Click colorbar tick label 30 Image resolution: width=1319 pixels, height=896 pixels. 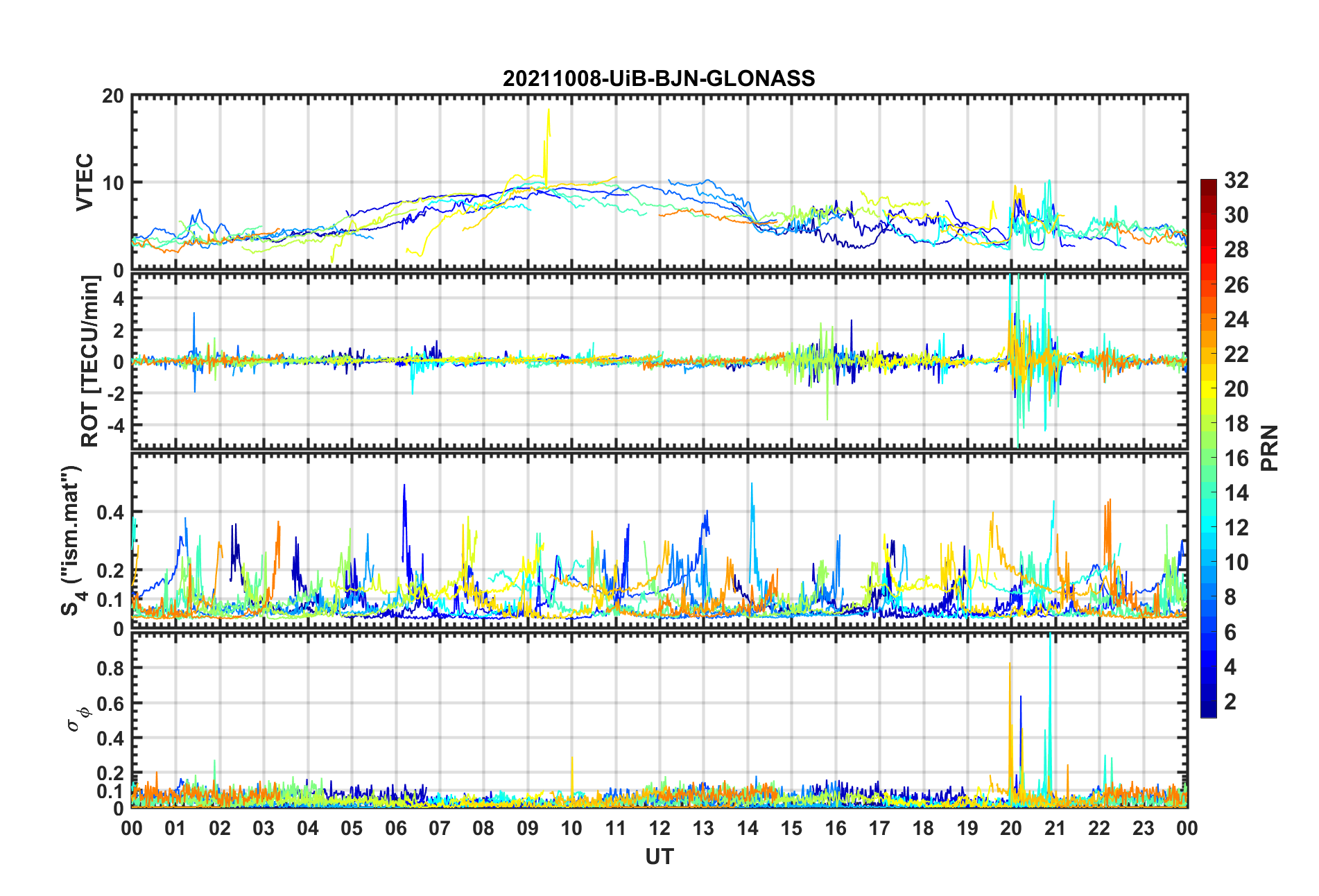coord(1236,215)
